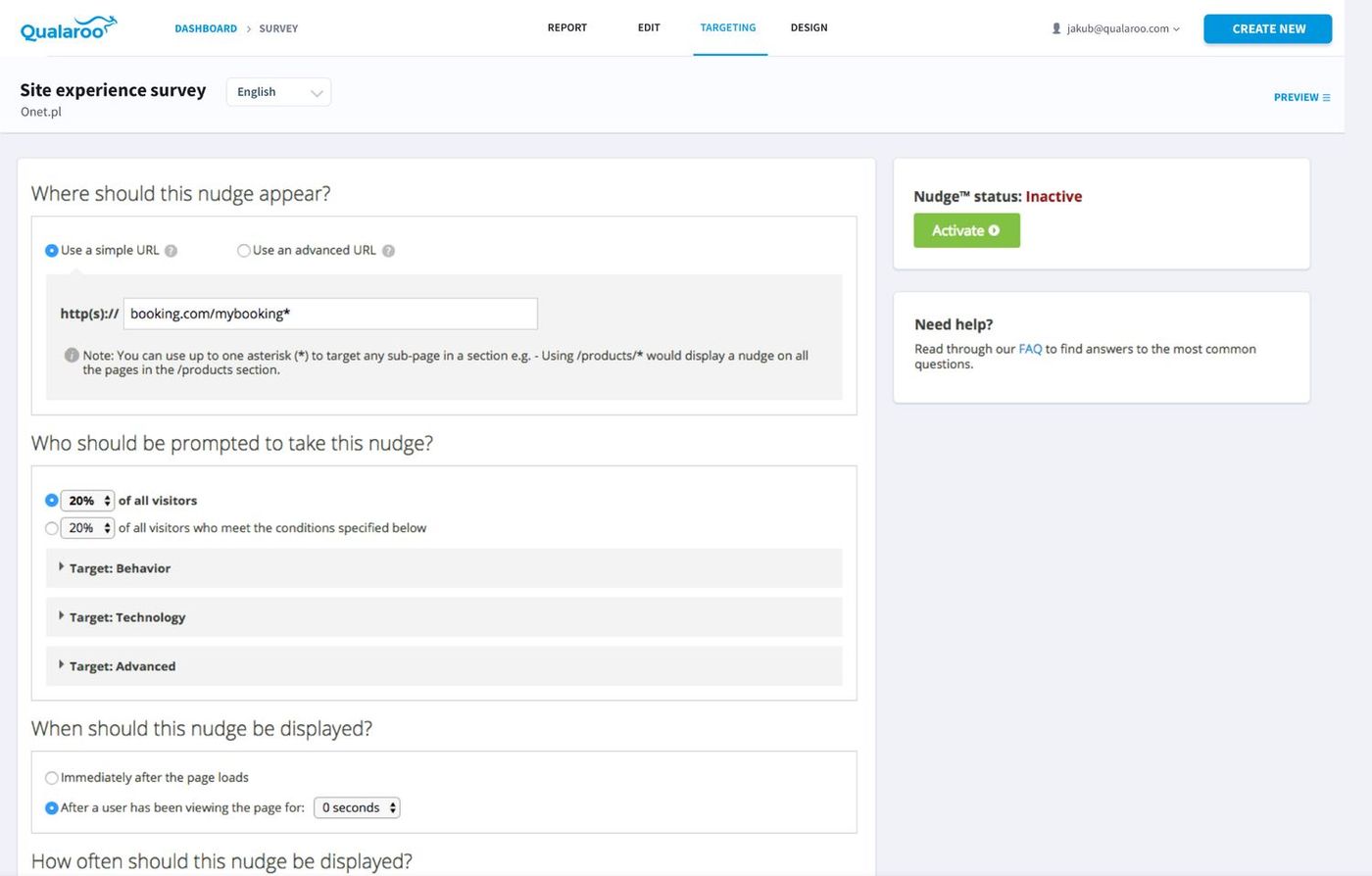The image size is (1372, 876).
Task: Open the FAQ link
Action: 1029,349
